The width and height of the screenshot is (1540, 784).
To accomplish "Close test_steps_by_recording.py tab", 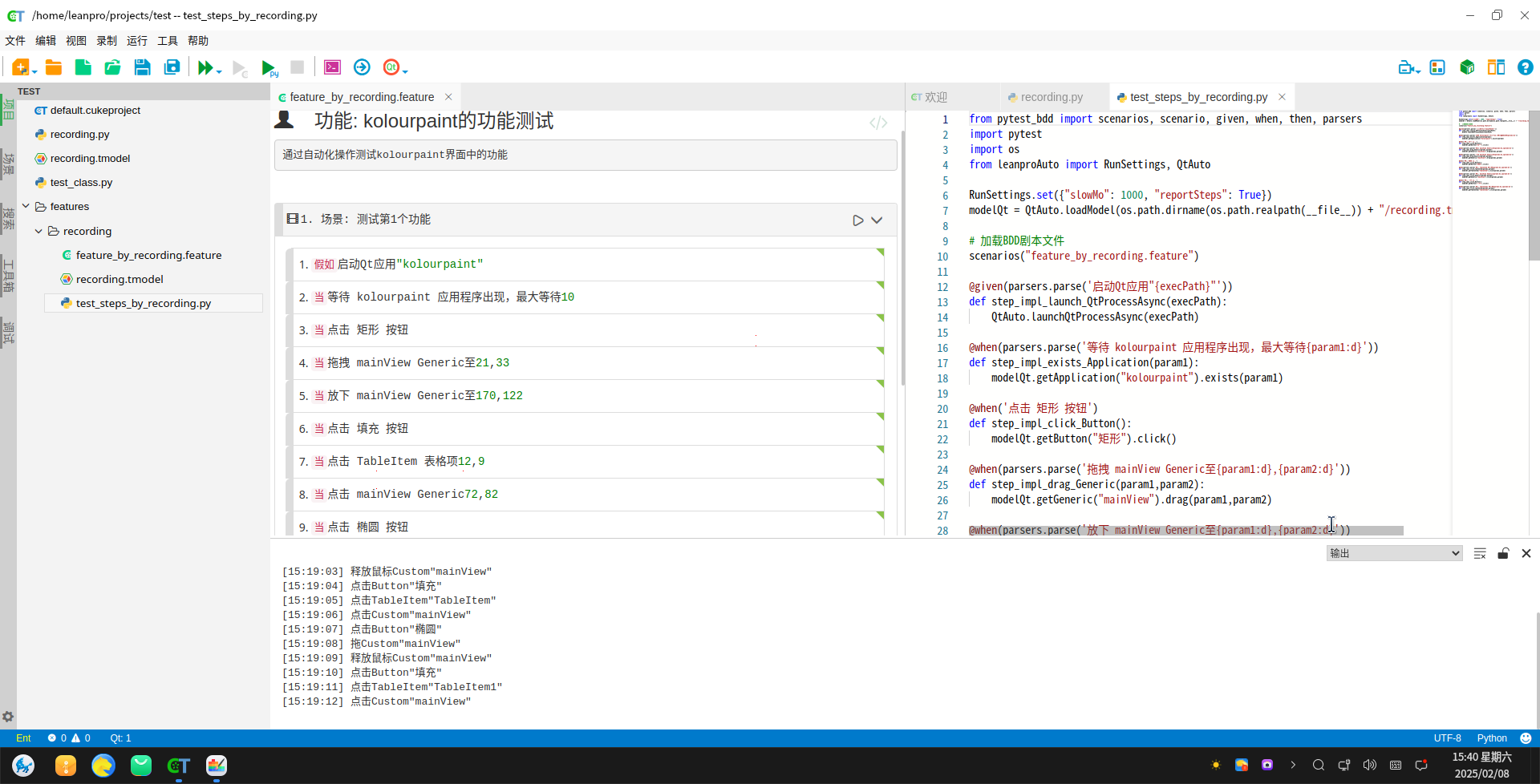I will (x=1282, y=97).
